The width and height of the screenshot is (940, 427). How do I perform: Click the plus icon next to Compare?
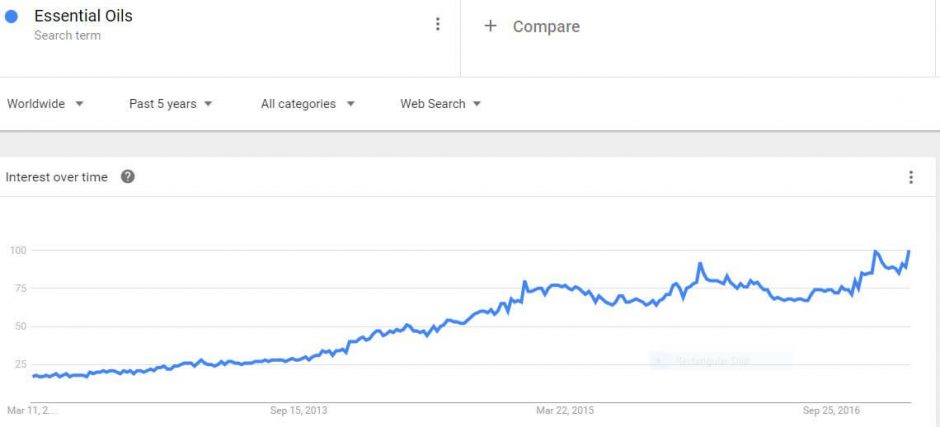coord(490,26)
